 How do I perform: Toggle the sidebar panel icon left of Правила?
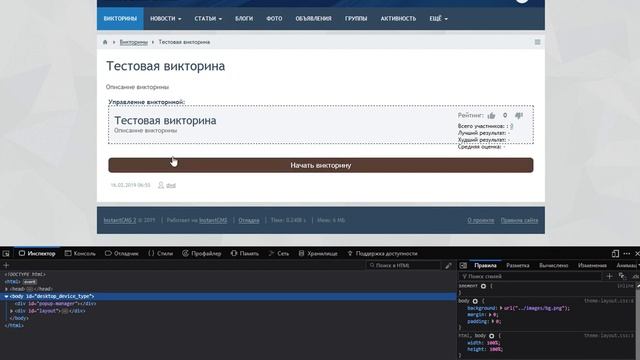pyautogui.click(x=463, y=265)
